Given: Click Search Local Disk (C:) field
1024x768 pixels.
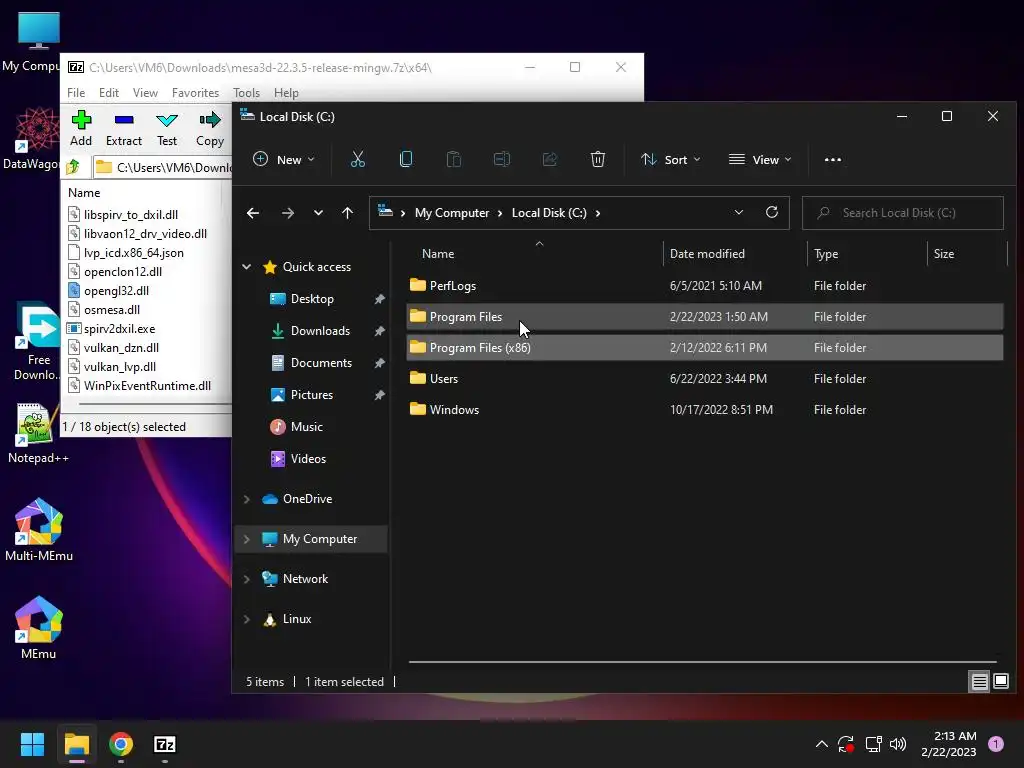Looking at the screenshot, I should click(x=903, y=213).
